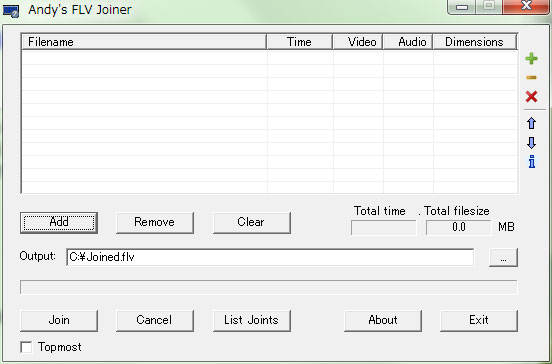This screenshot has width=552, height=364.
Task: Click the Total filesize field showing 0.0
Action: pyautogui.click(x=458, y=227)
